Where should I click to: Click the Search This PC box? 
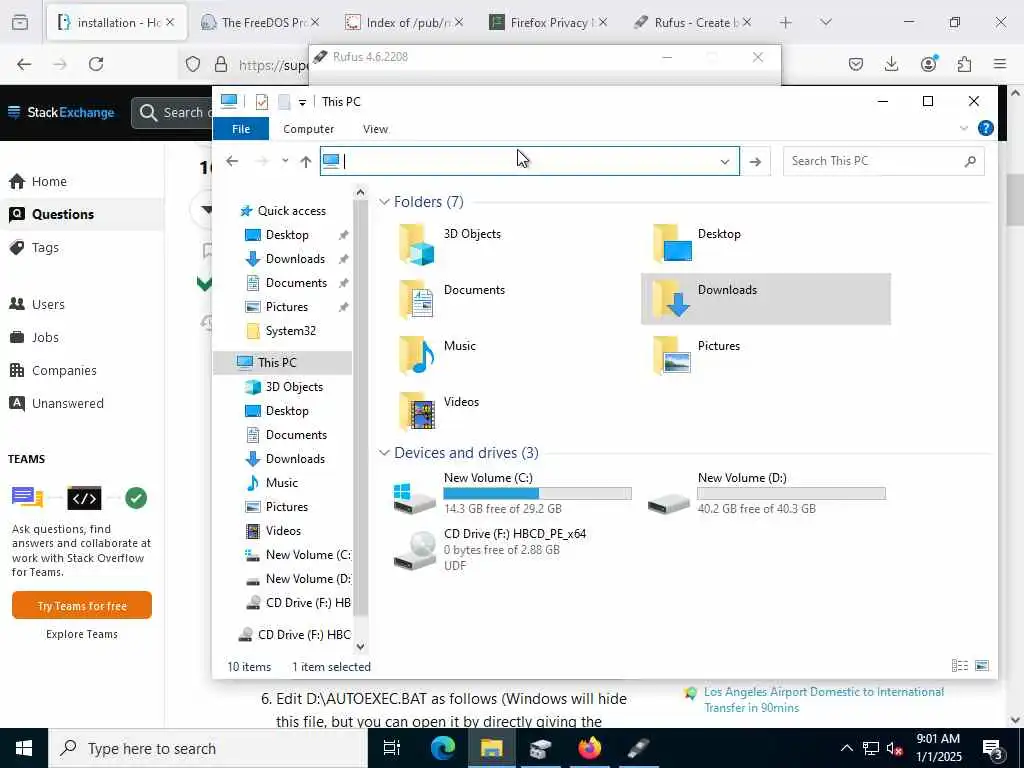(x=883, y=161)
